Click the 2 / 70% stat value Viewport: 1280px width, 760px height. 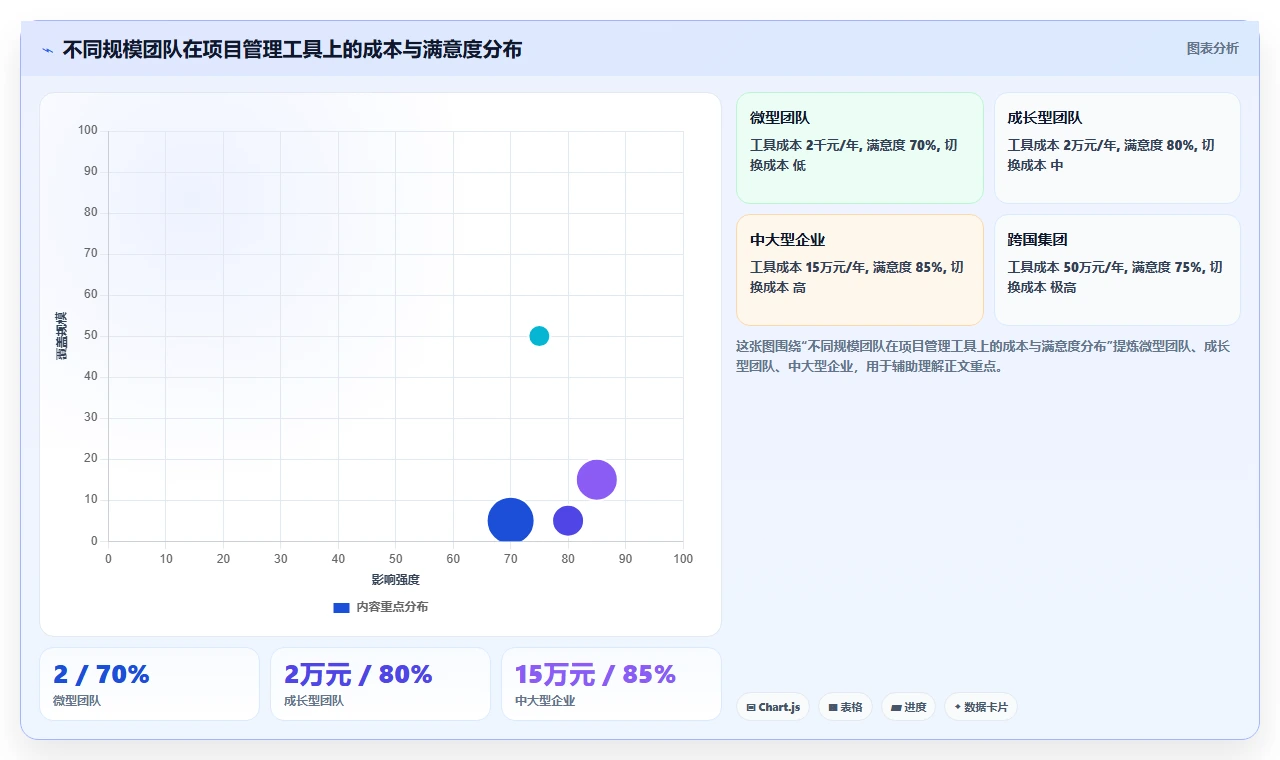click(101, 674)
